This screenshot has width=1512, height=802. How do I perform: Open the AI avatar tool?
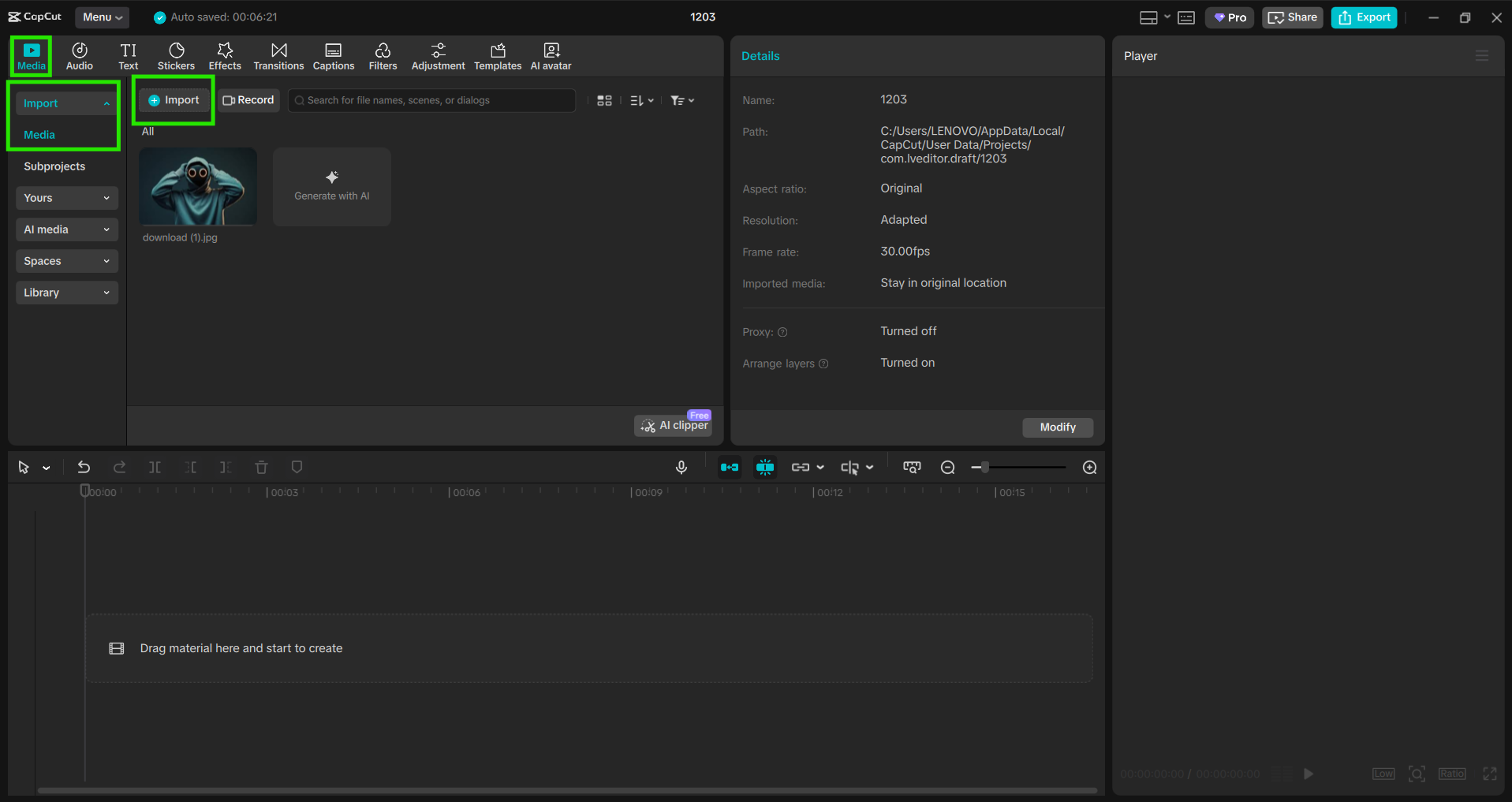coord(551,57)
